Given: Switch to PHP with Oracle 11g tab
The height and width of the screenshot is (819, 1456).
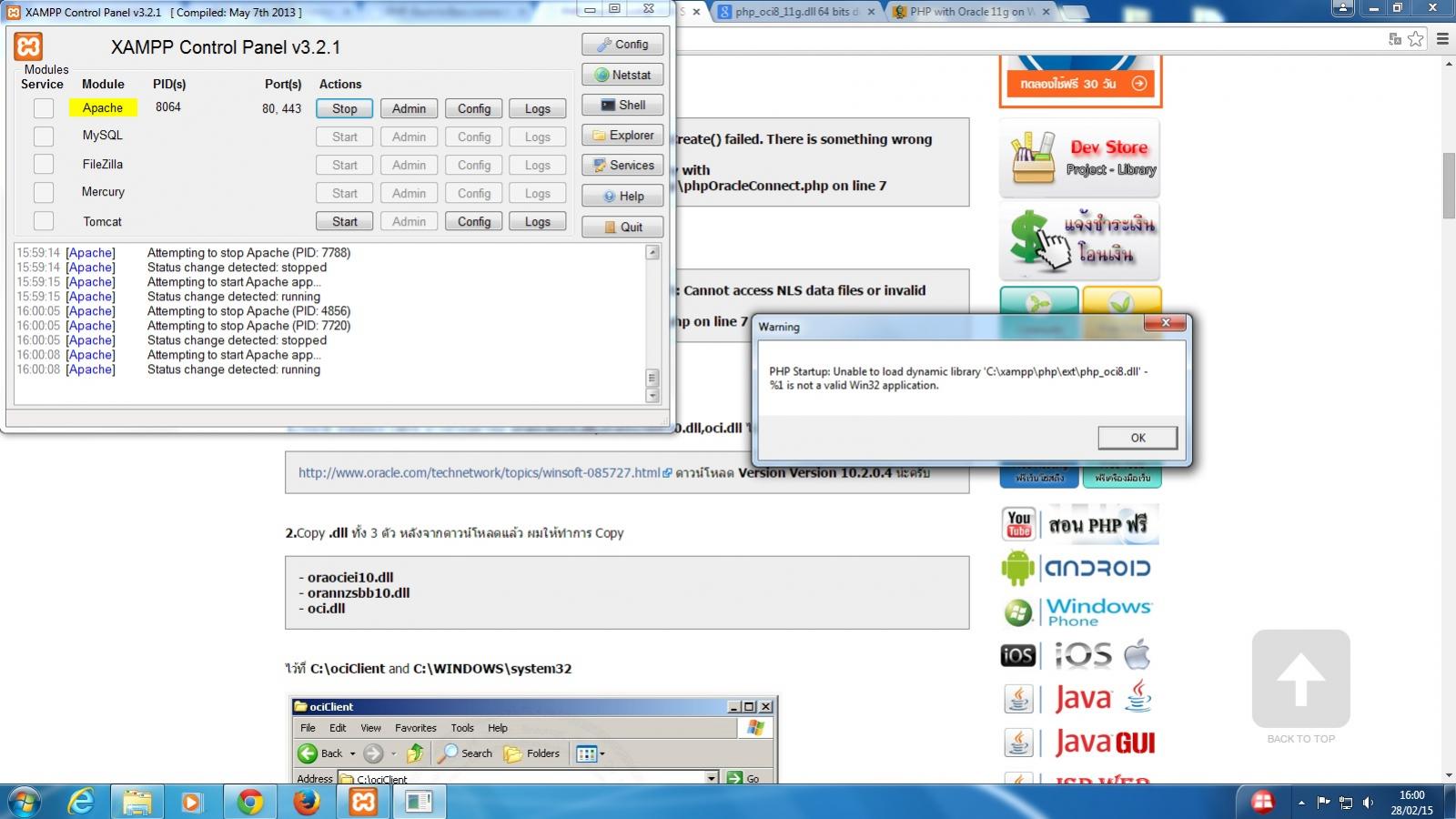Looking at the screenshot, I should pos(970,12).
